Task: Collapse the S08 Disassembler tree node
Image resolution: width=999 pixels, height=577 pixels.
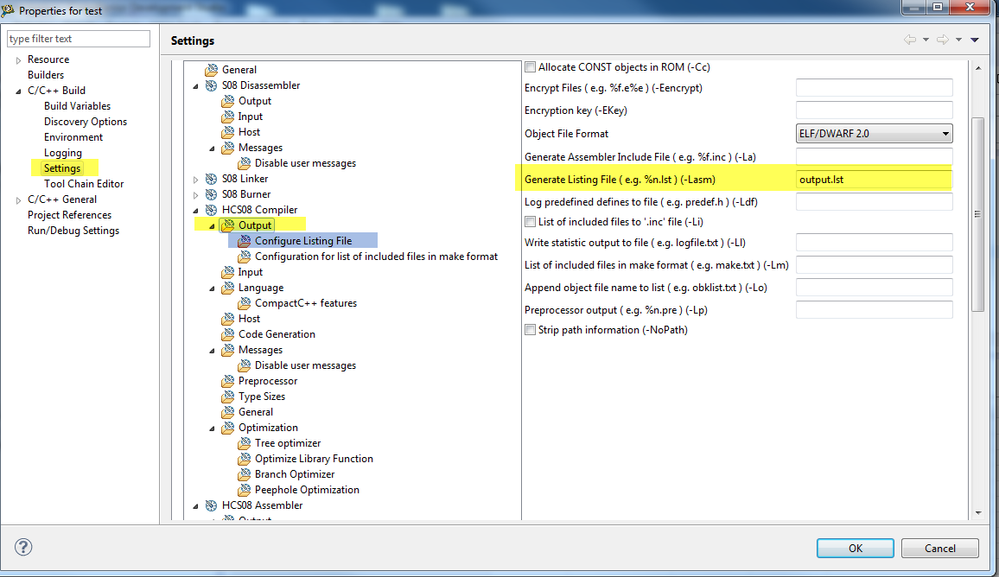Action: (x=196, y=86)
